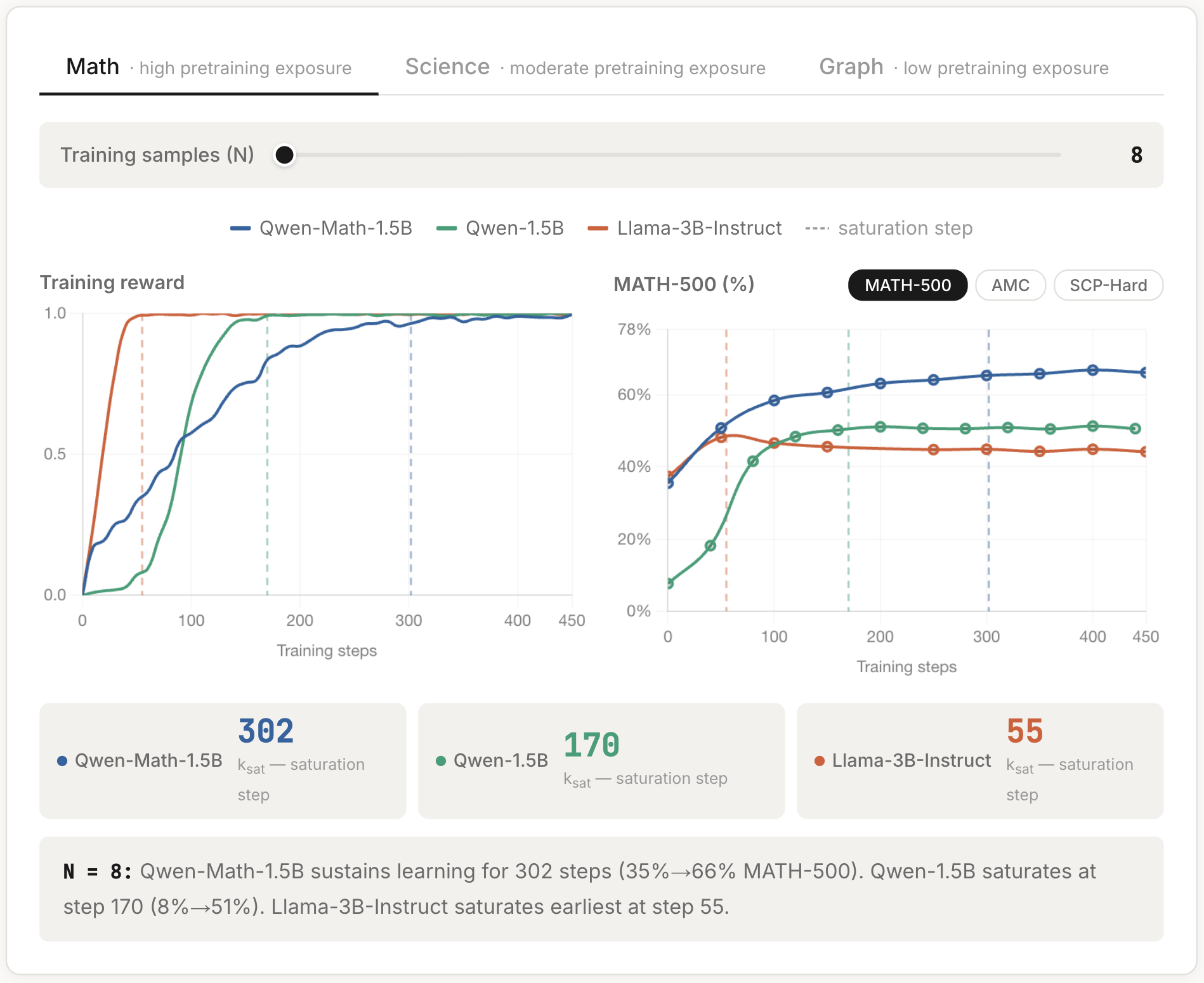The width and height of the screenshot is (1204, 983).
Task: Select the Graph low pretraining exposure tab
Action: pos(964,67)
